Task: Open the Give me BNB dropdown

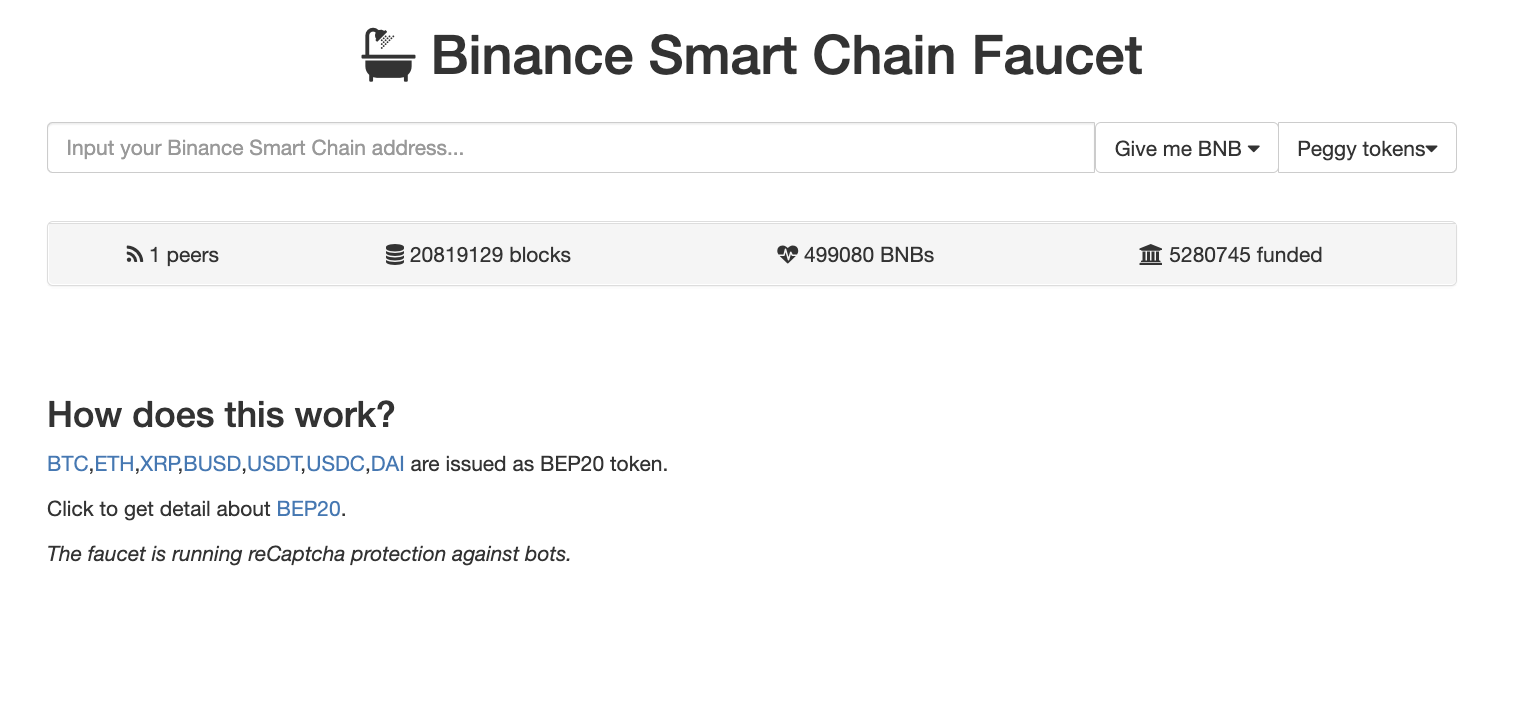Action: click(x=1186, y=148)
